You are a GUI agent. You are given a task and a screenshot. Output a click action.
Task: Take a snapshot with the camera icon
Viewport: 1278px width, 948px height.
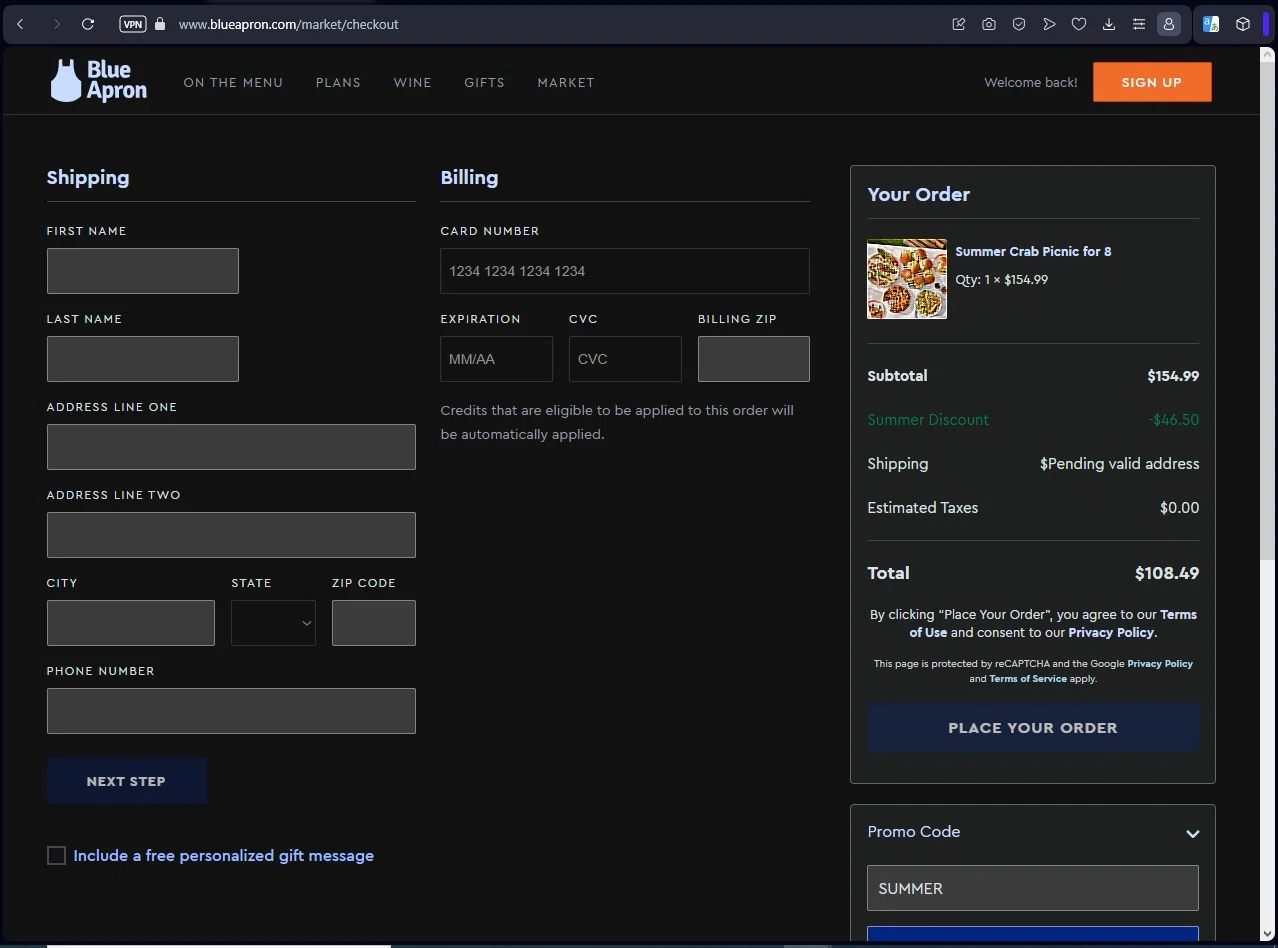(988, 24)
